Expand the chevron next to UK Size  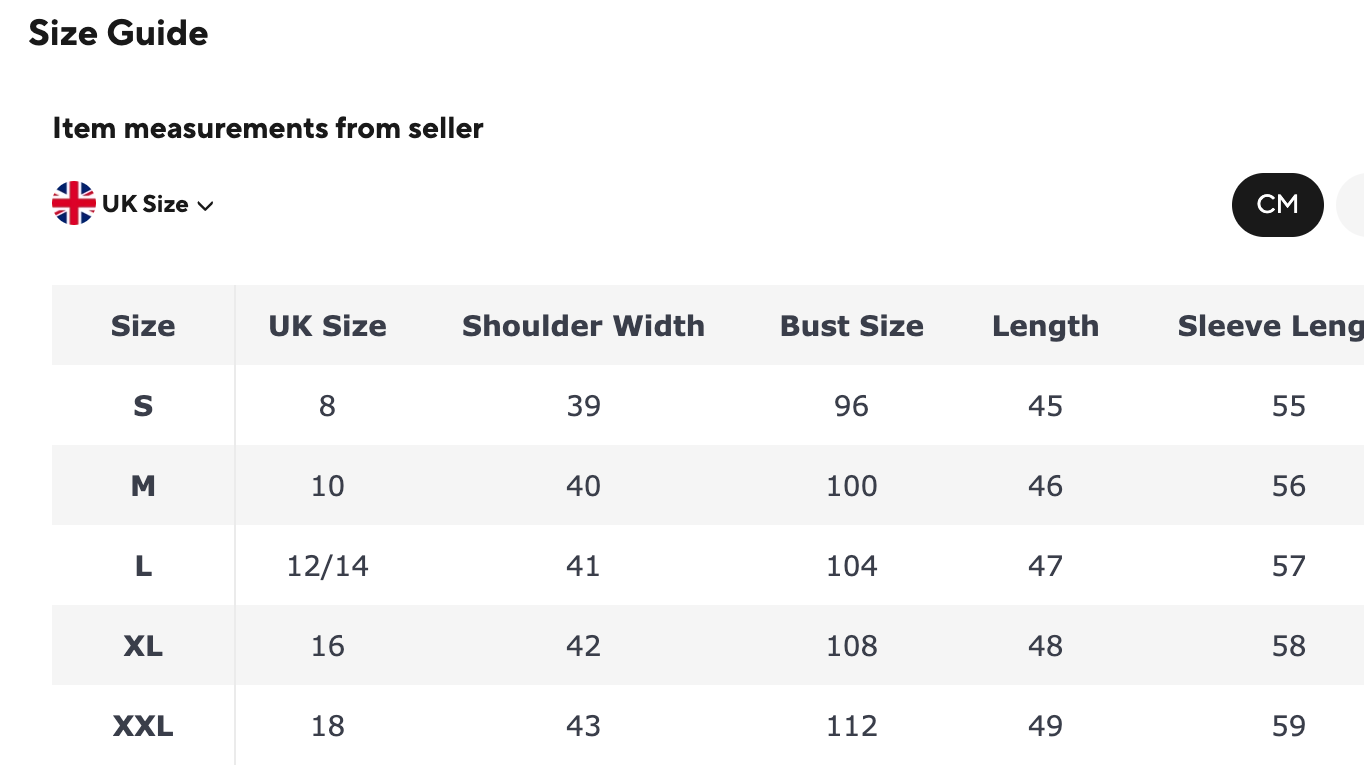click(206, 206)
